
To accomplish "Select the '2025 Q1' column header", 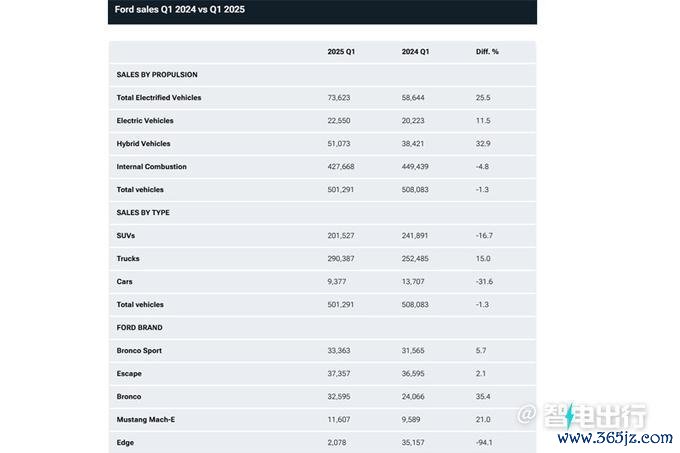I will [x=341, y=52].
